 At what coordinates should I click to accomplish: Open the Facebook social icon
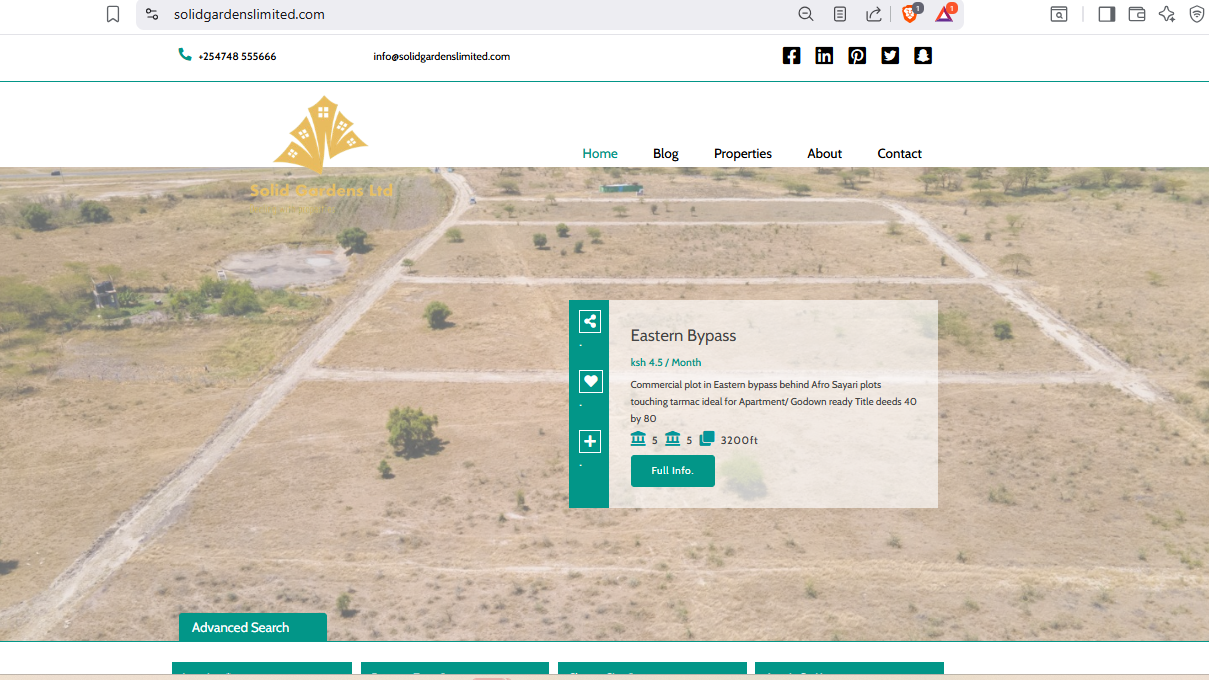pos(791,56)
